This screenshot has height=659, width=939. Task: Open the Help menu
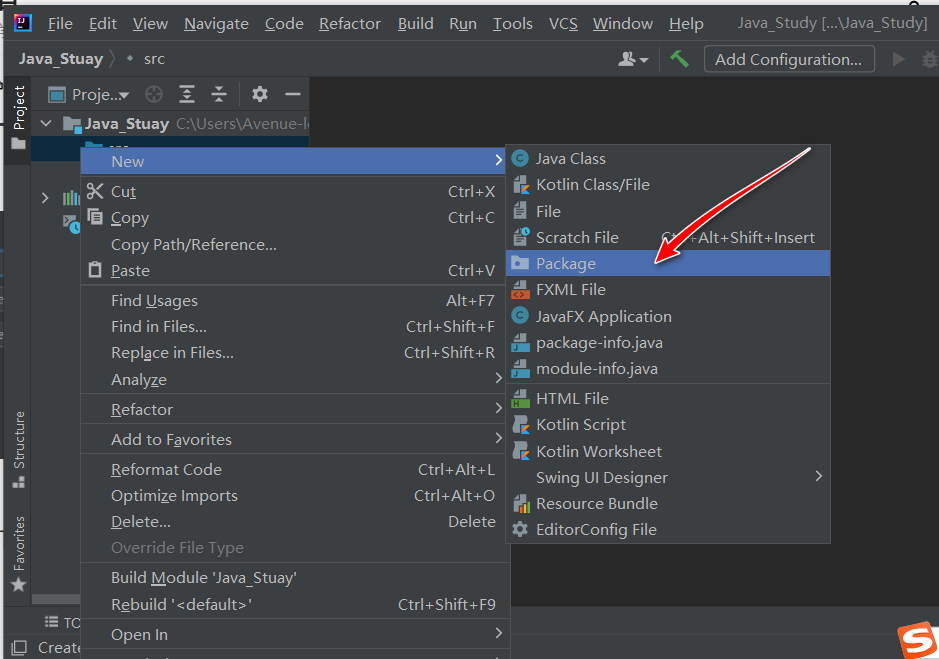tap(686, 23)
